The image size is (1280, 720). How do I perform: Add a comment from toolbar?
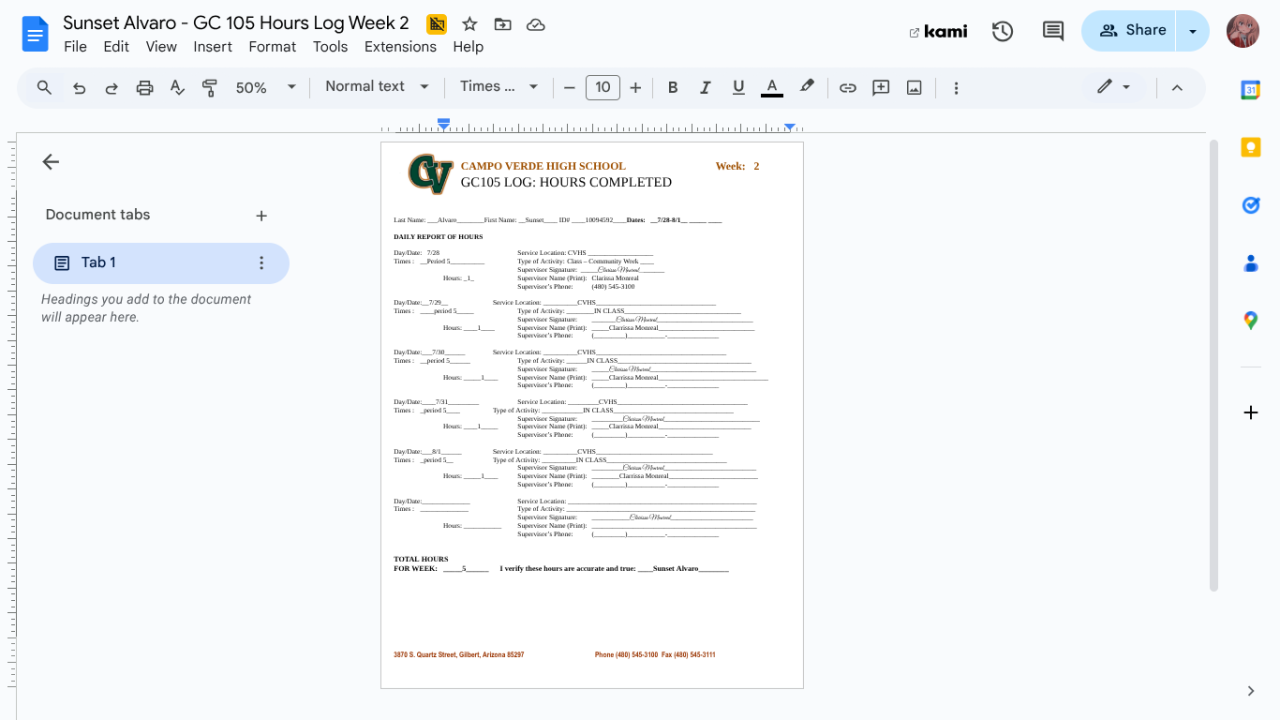881,88
